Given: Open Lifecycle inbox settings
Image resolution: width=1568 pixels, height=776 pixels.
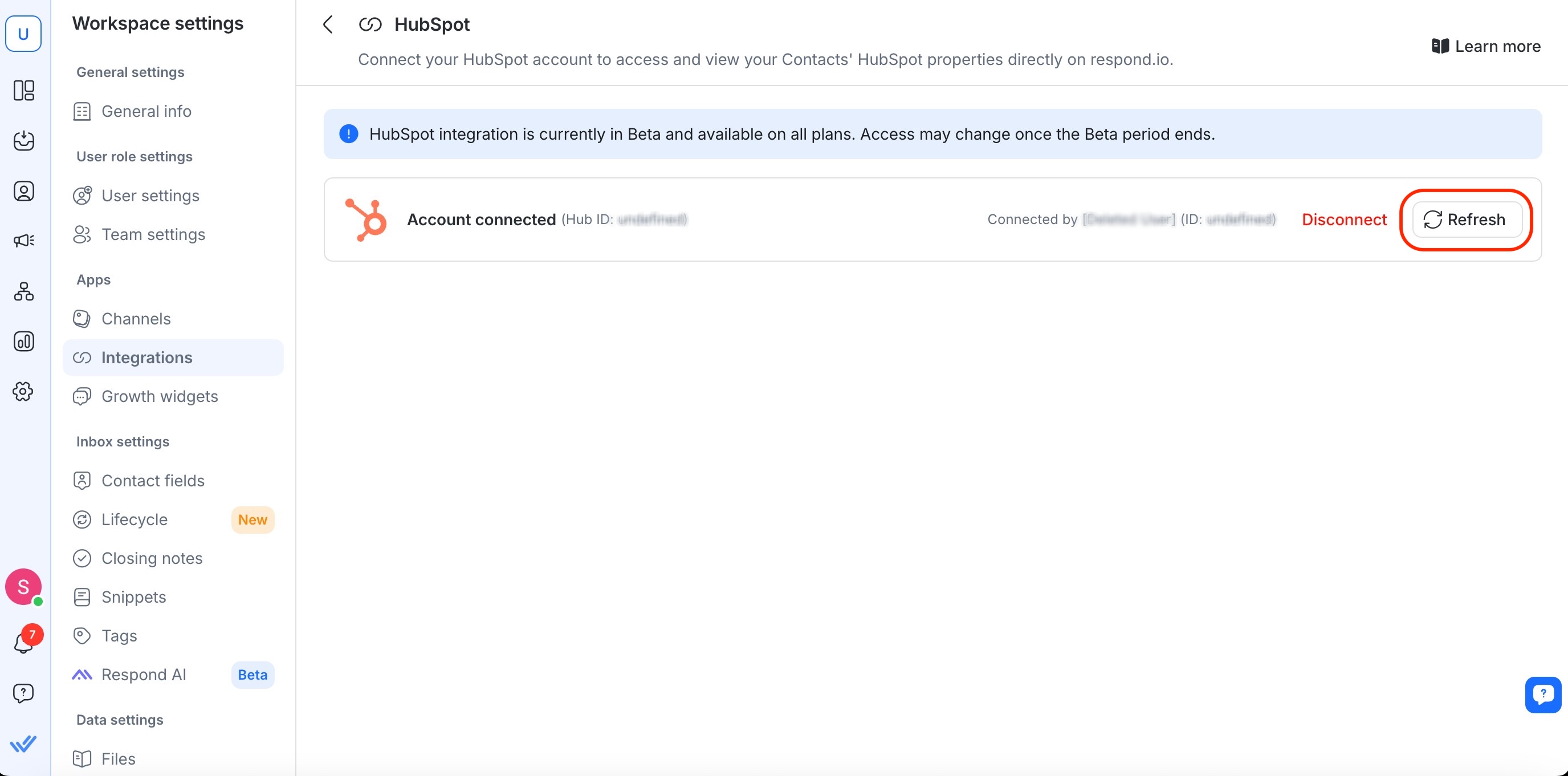Looking at the screenshot, I should 135,519.
